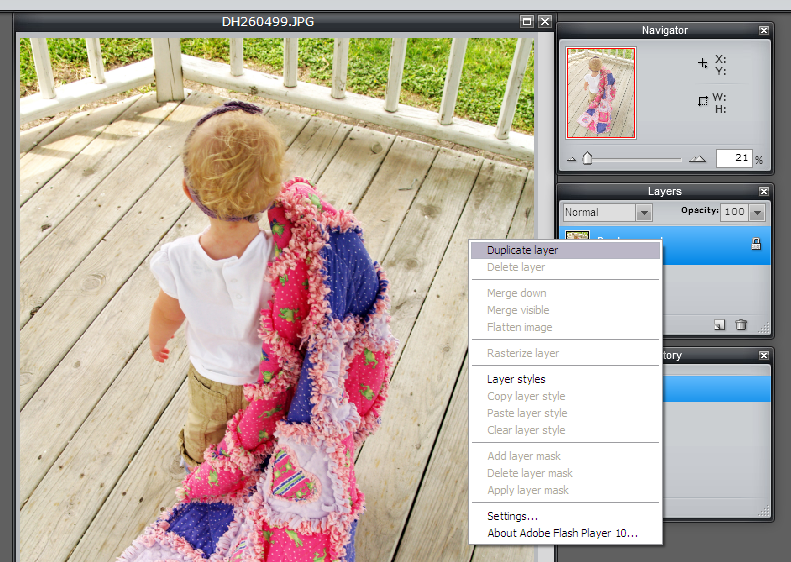Click the New layer icon in Layers panel
Viewport: 791px width, 562px height.
point(720,325)
